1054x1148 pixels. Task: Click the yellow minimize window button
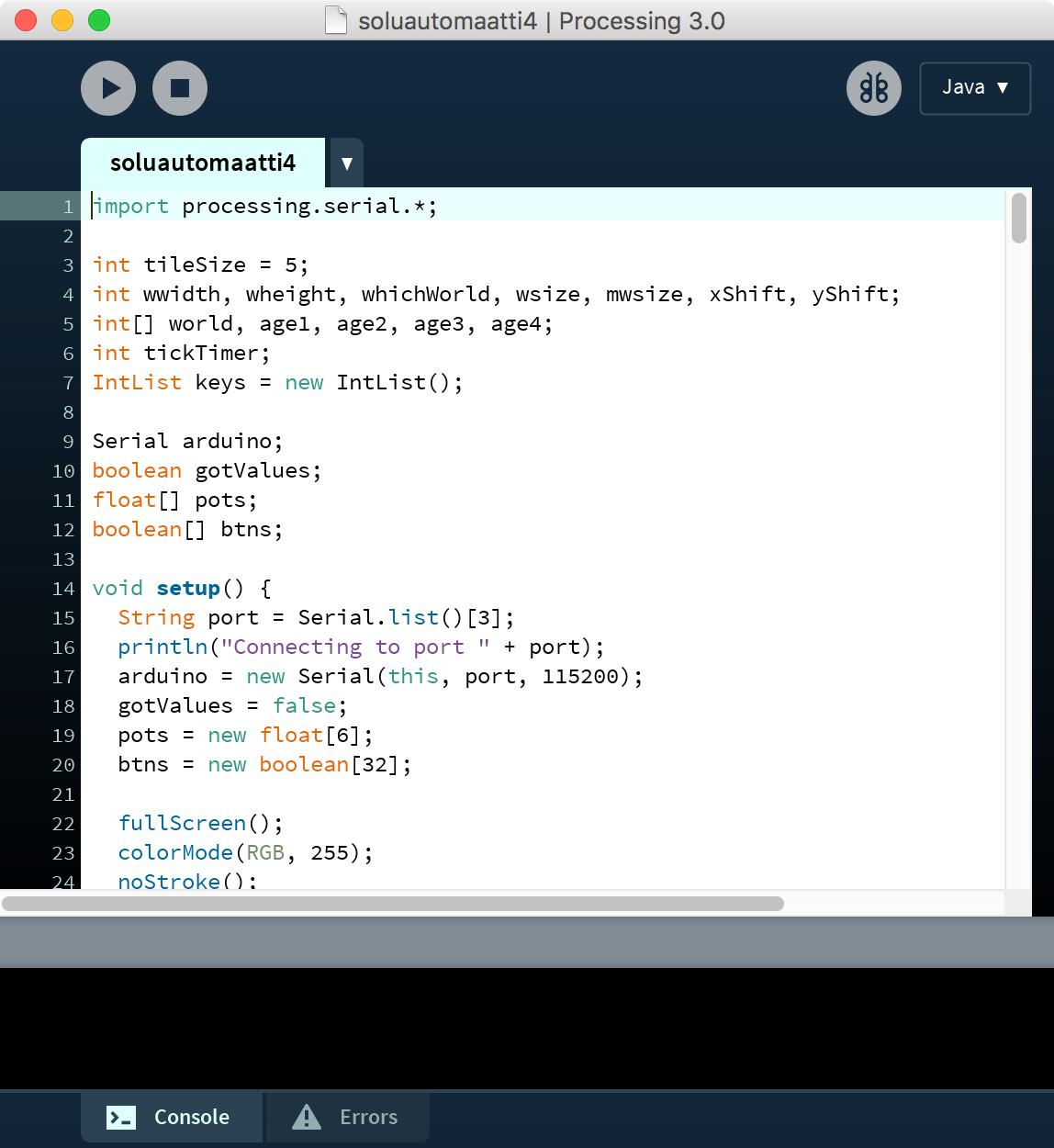(x=62, y=20)
